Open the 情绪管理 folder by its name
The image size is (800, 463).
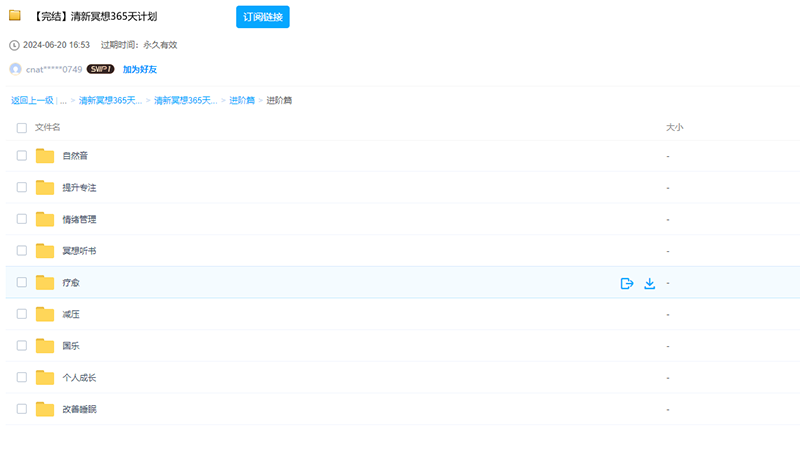point(79,219)
